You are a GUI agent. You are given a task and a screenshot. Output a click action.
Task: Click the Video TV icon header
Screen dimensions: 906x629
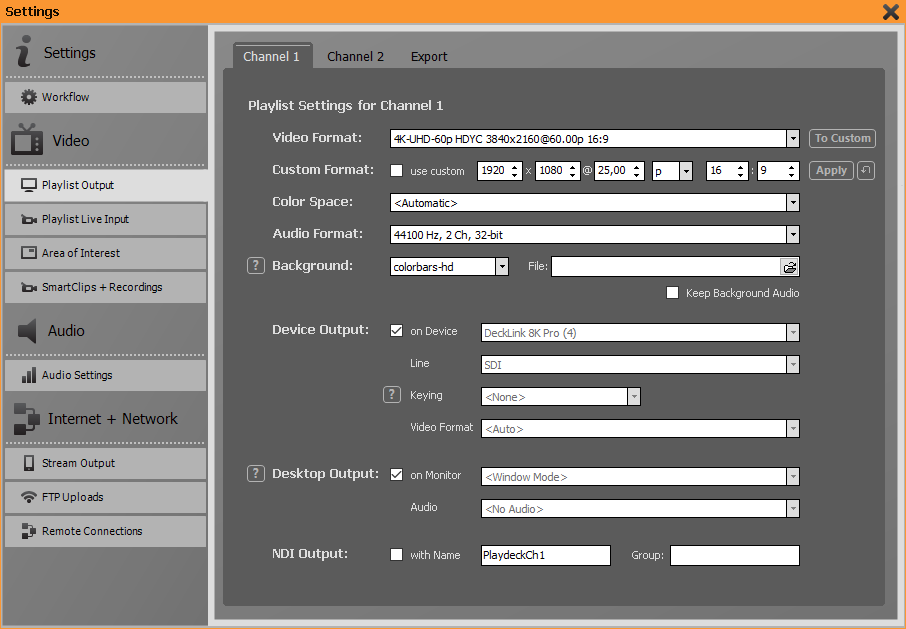(x=27, y=139)
